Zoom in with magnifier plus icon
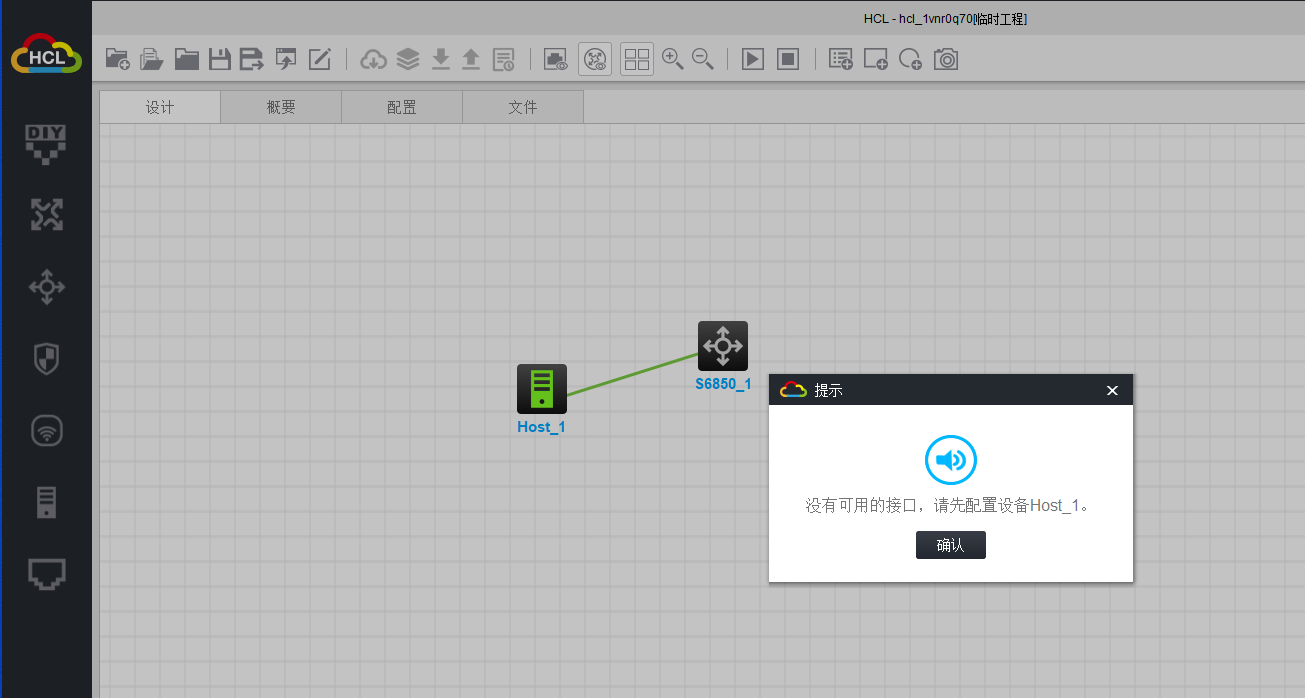This screenshot has width=1305, height=698. point(673,59)
